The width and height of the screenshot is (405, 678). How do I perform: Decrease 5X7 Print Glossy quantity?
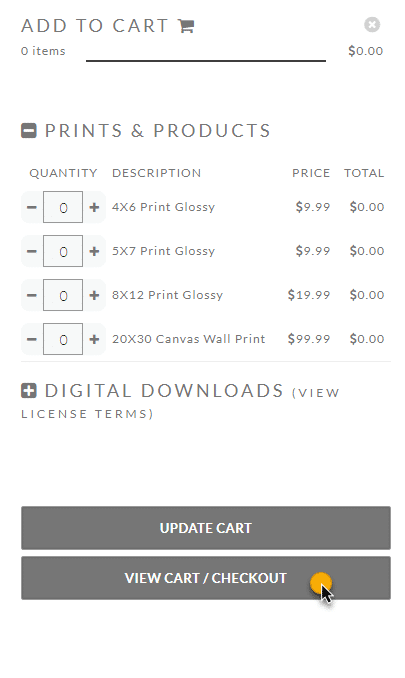click(x=32, y=251)
